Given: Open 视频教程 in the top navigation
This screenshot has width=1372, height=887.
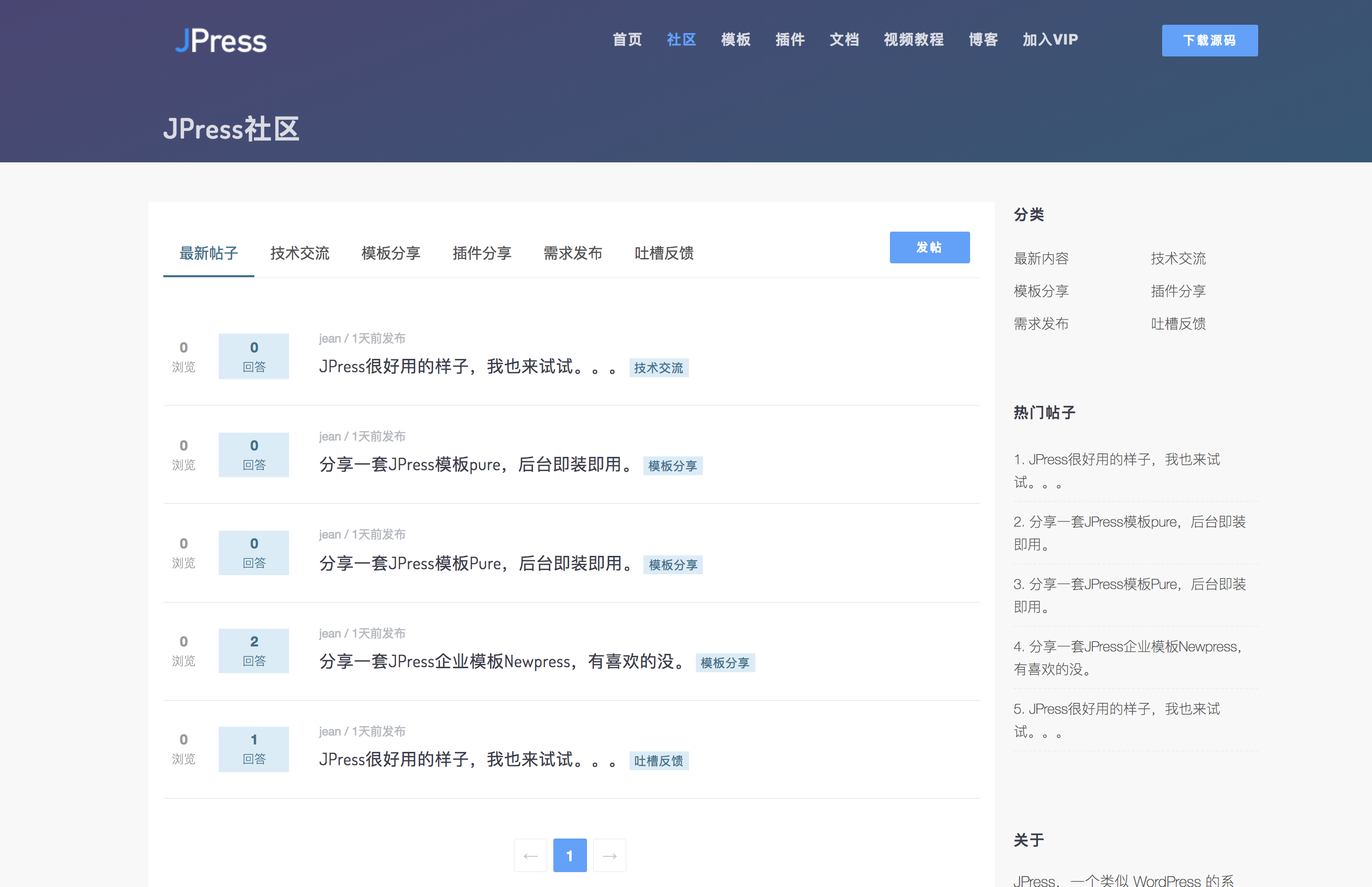Looking at the screenshot, I should 914,39.
